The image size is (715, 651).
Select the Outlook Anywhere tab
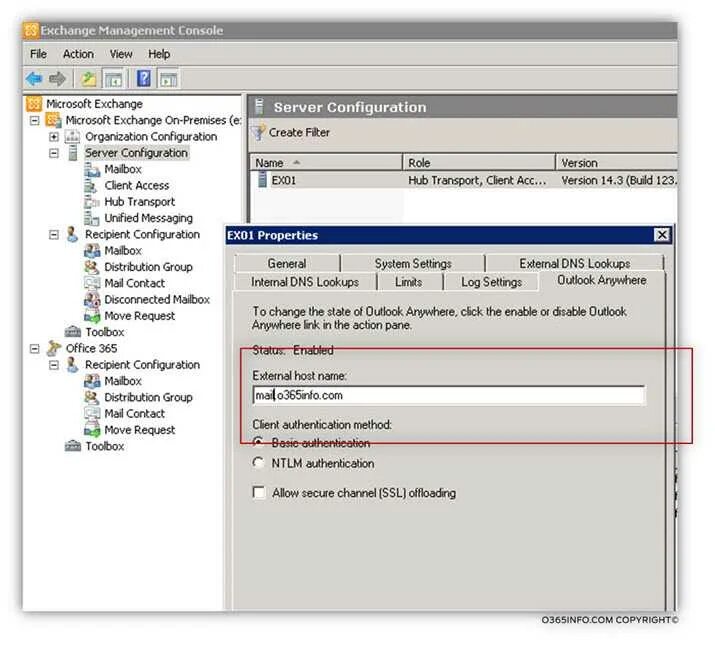pos(601,280)
